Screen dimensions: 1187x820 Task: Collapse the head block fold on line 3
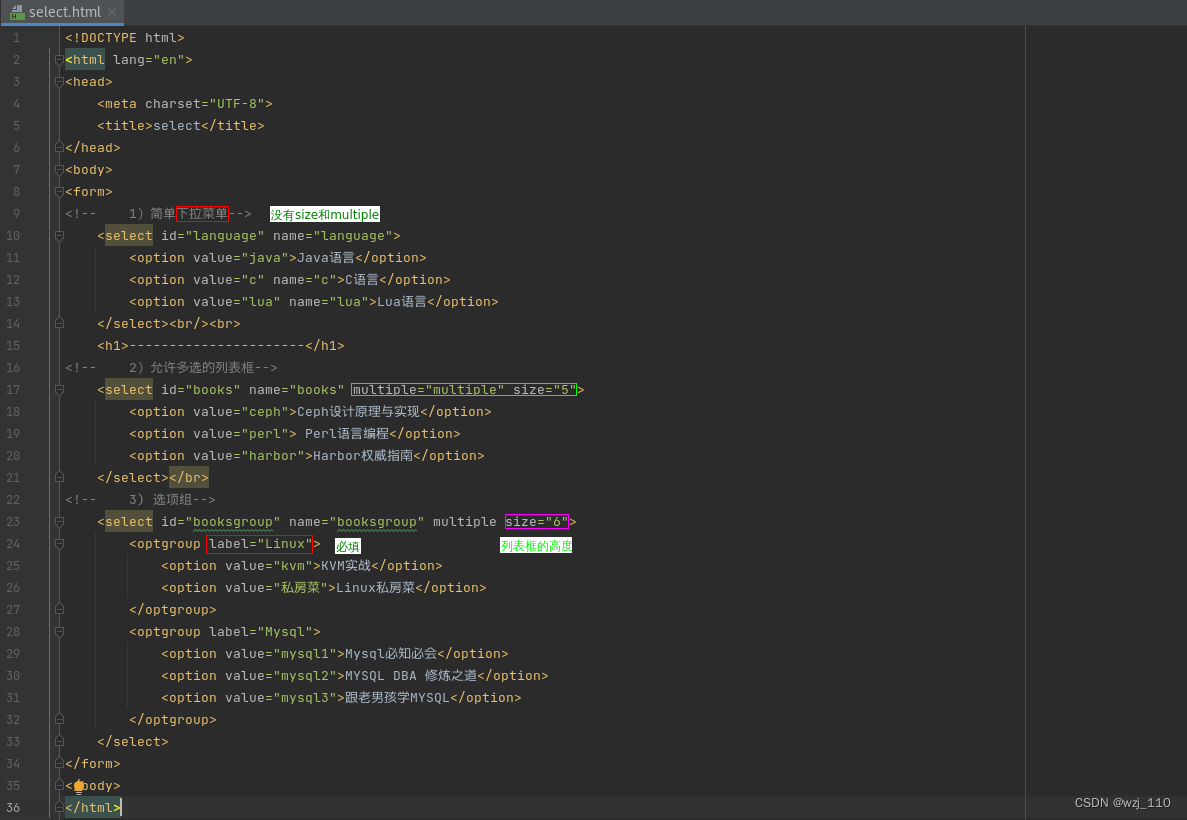(59, 82)
